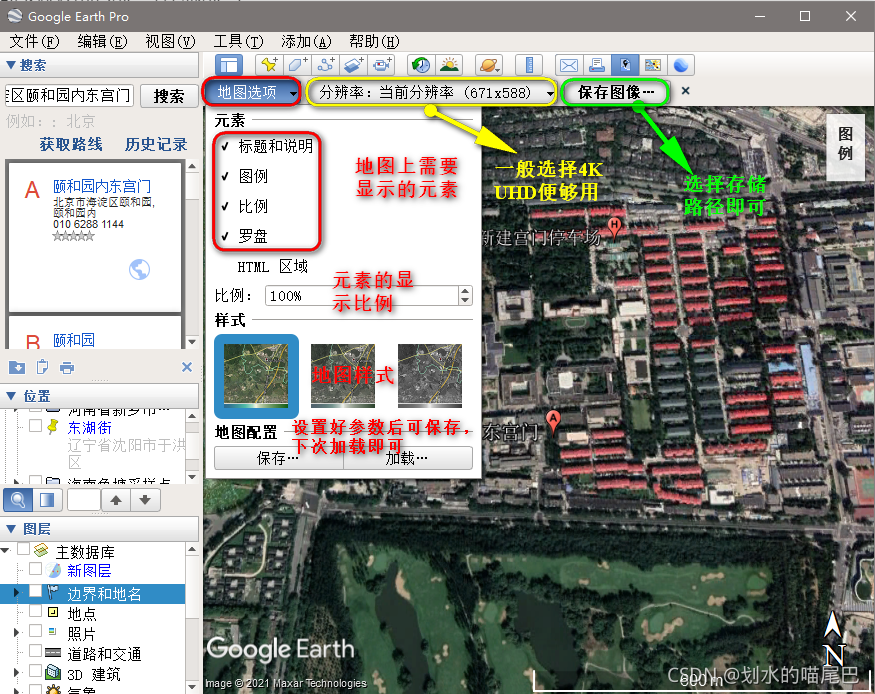
Task: Expand the 照片 tree node
Action: coord(16,632)
